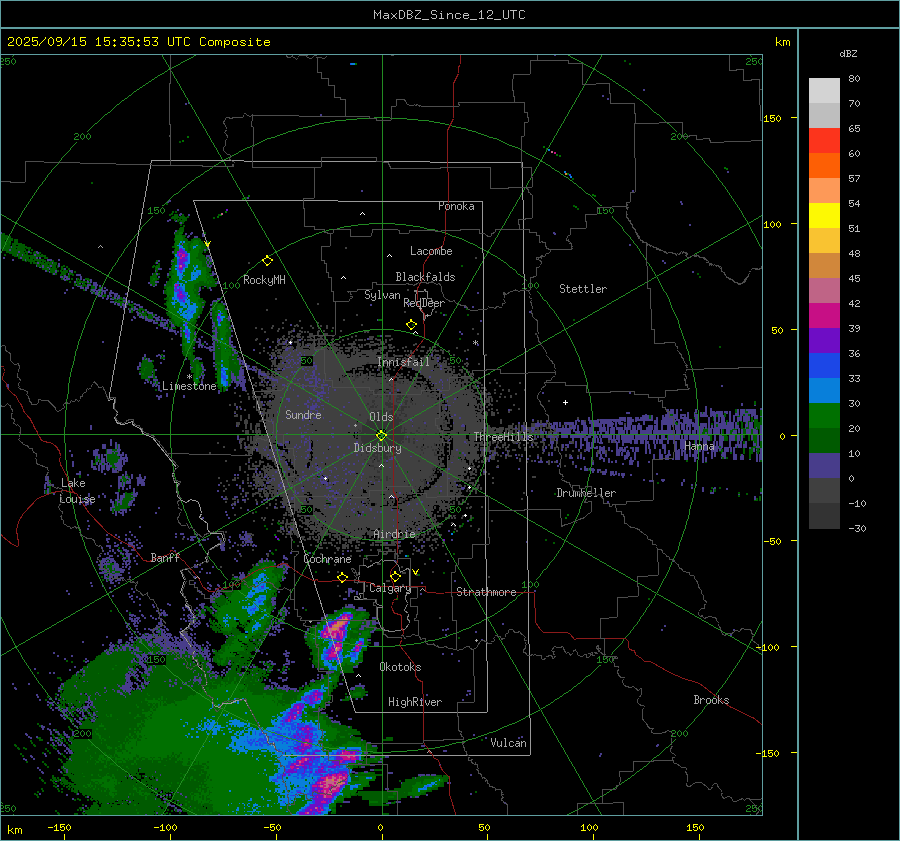900x841 pixels.
Task: Click the Okotoks label
Action: [401, 667]
